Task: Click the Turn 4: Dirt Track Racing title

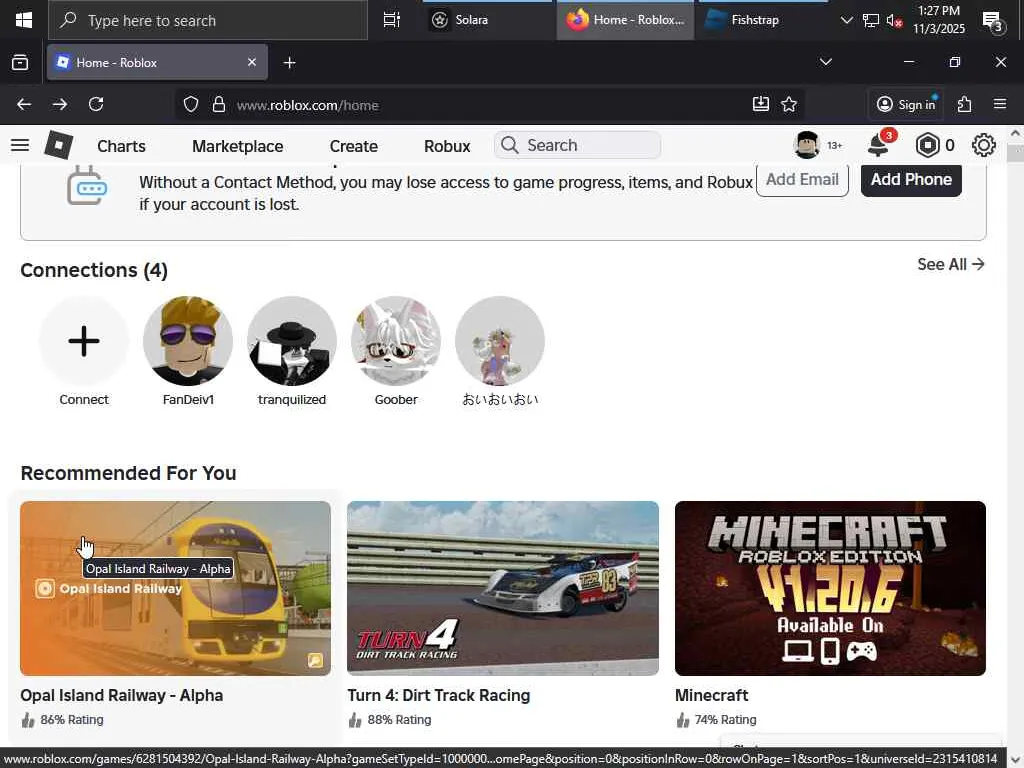Action: [x=438, y=696]
